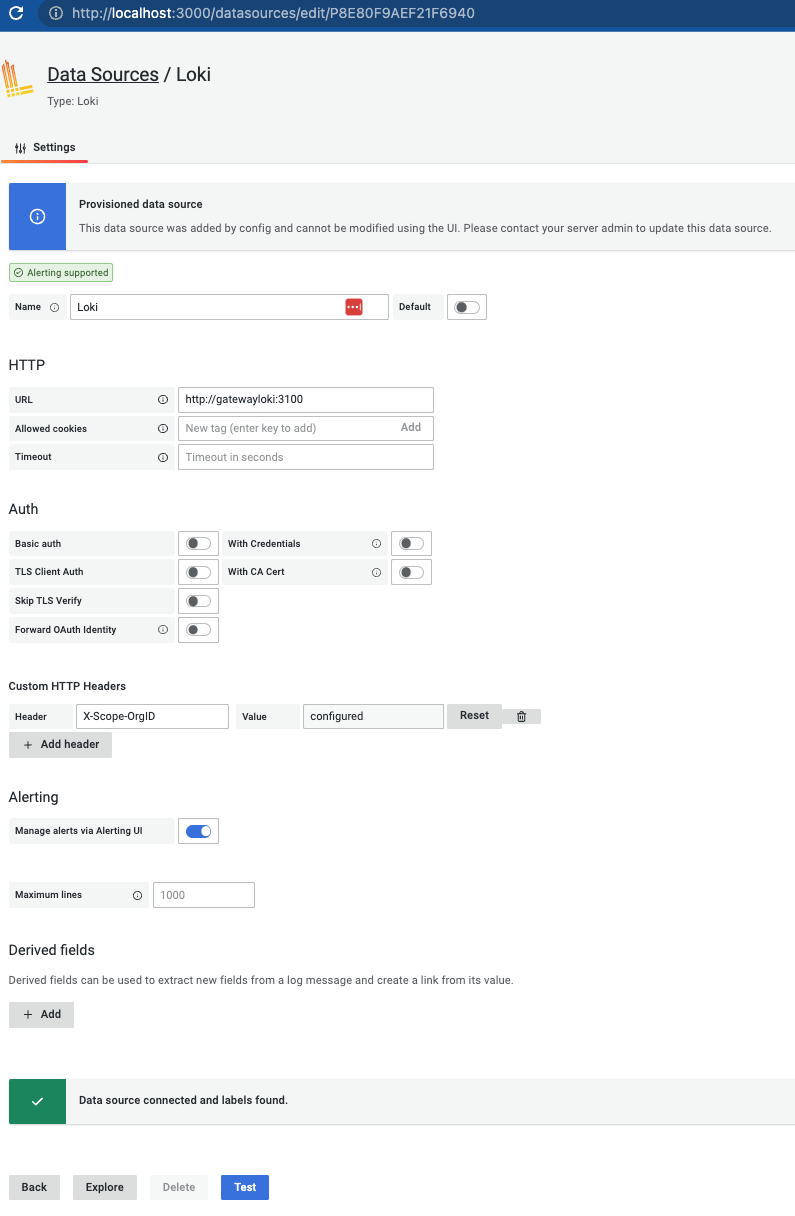
Task: Click the Reset button for header value
Action: click(x=474, y=715)
